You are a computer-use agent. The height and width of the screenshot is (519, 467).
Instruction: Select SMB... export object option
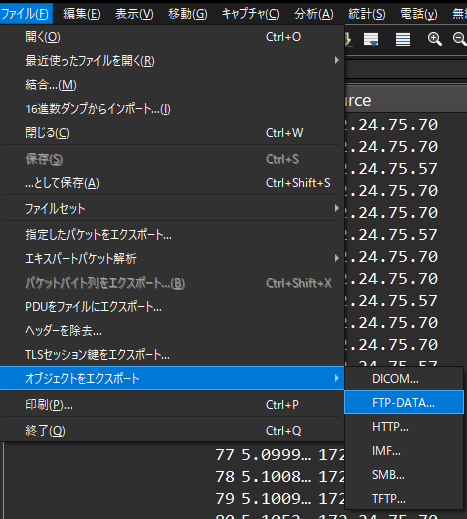pyautogui.click(x=404, y=475)
